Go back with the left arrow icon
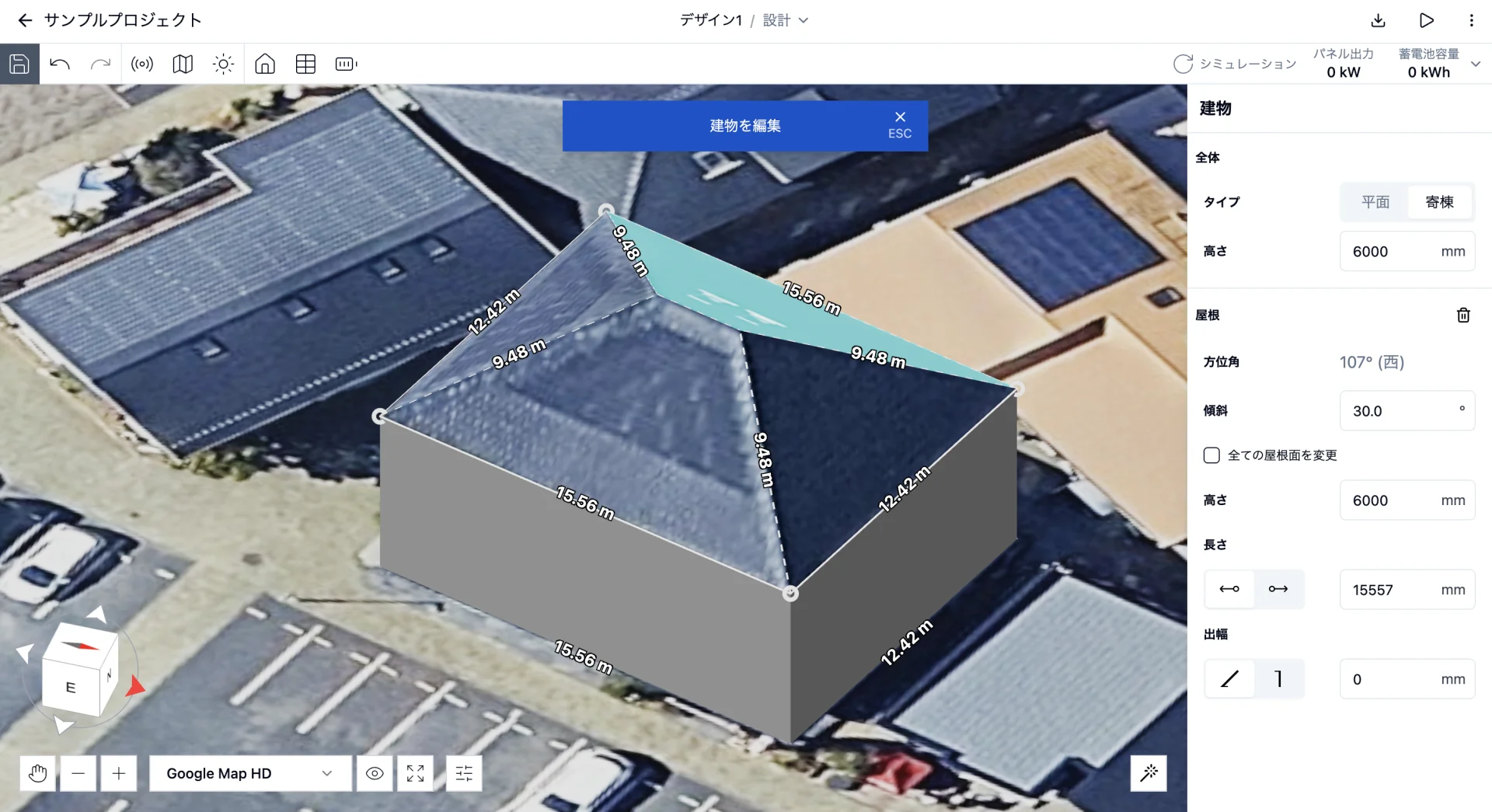The width and height of the screenshot is (1492, 812). 25,20
